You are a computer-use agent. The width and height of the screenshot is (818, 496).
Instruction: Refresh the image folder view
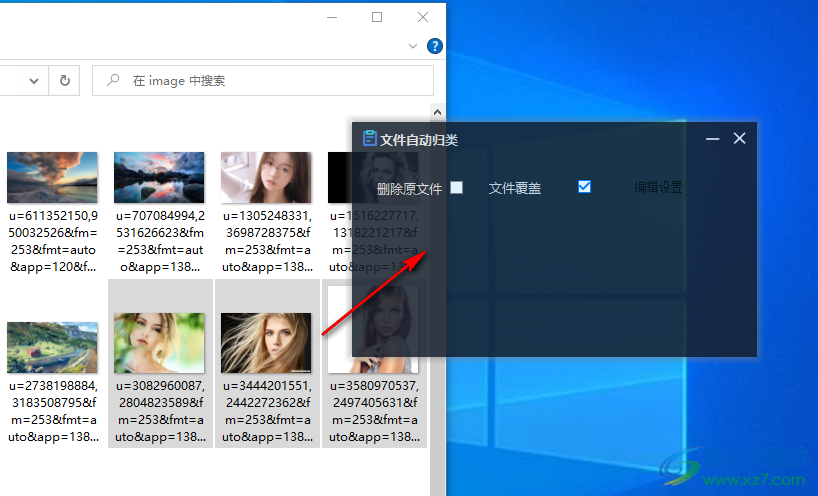point(64,81)
